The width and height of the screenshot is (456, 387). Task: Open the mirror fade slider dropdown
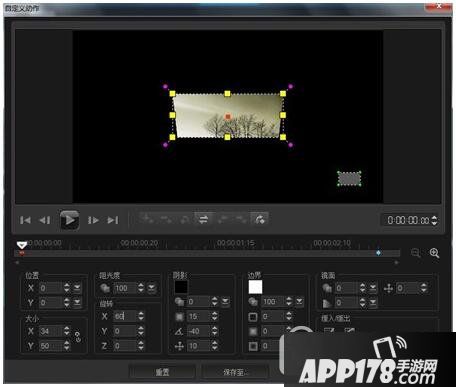[373, 303]
